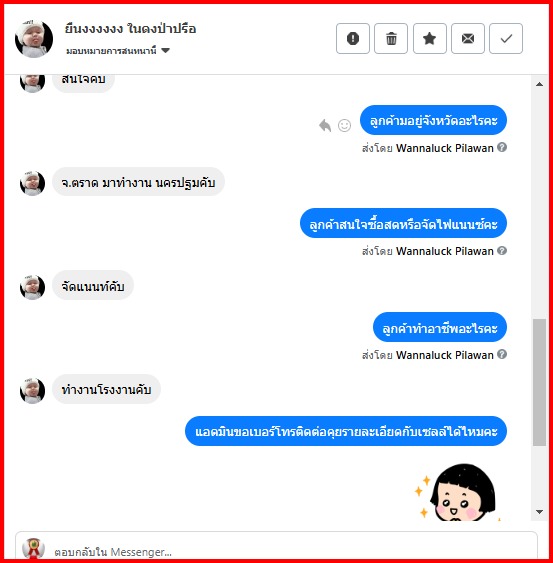Star this conversation as follow-up
This screenshot has height=563, width=553.
tap(429, 38)
